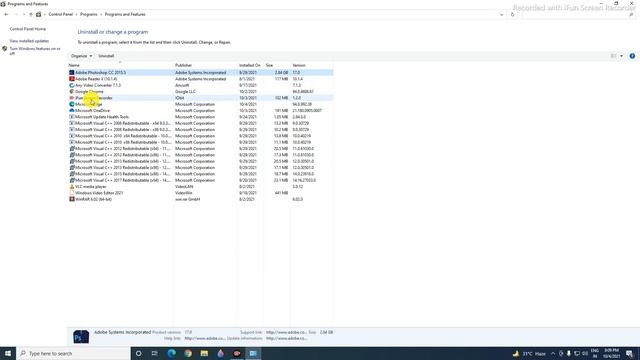
Task: Click the volume speaker tray icon
Action: click(x=585, y=353)
